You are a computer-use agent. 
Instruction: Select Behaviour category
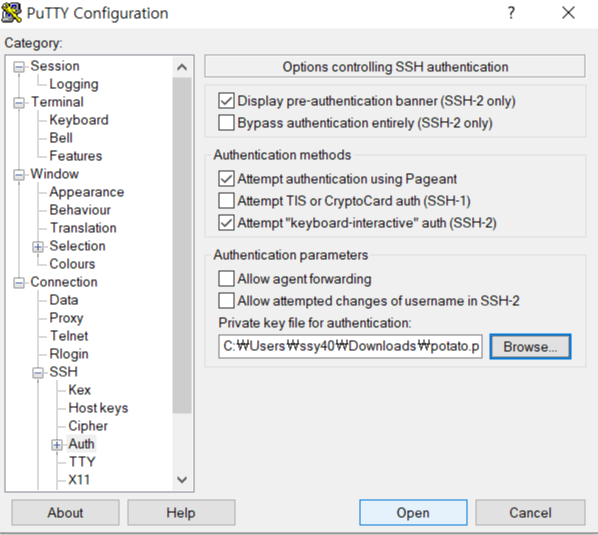(80, 210)
